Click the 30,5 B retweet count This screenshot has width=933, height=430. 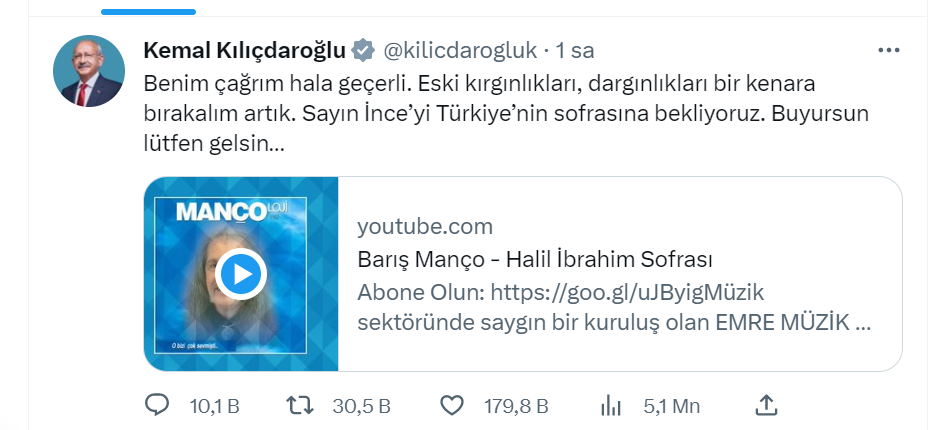361,406
